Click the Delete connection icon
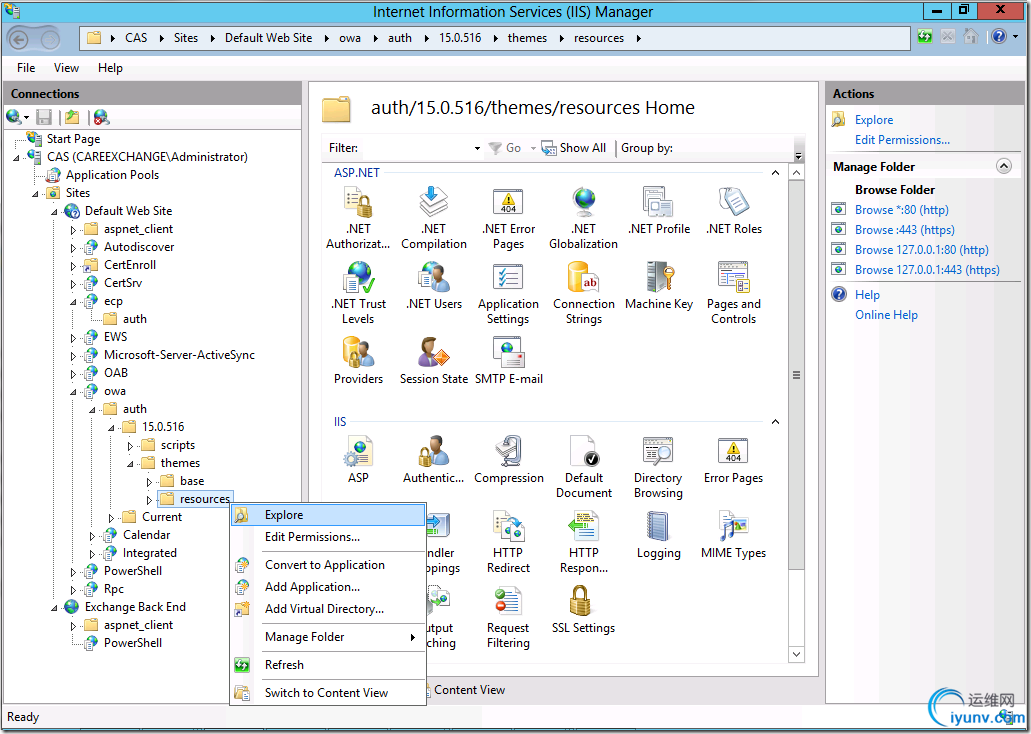The width and height of the screenshot is (1031, 734). [101, 117]
